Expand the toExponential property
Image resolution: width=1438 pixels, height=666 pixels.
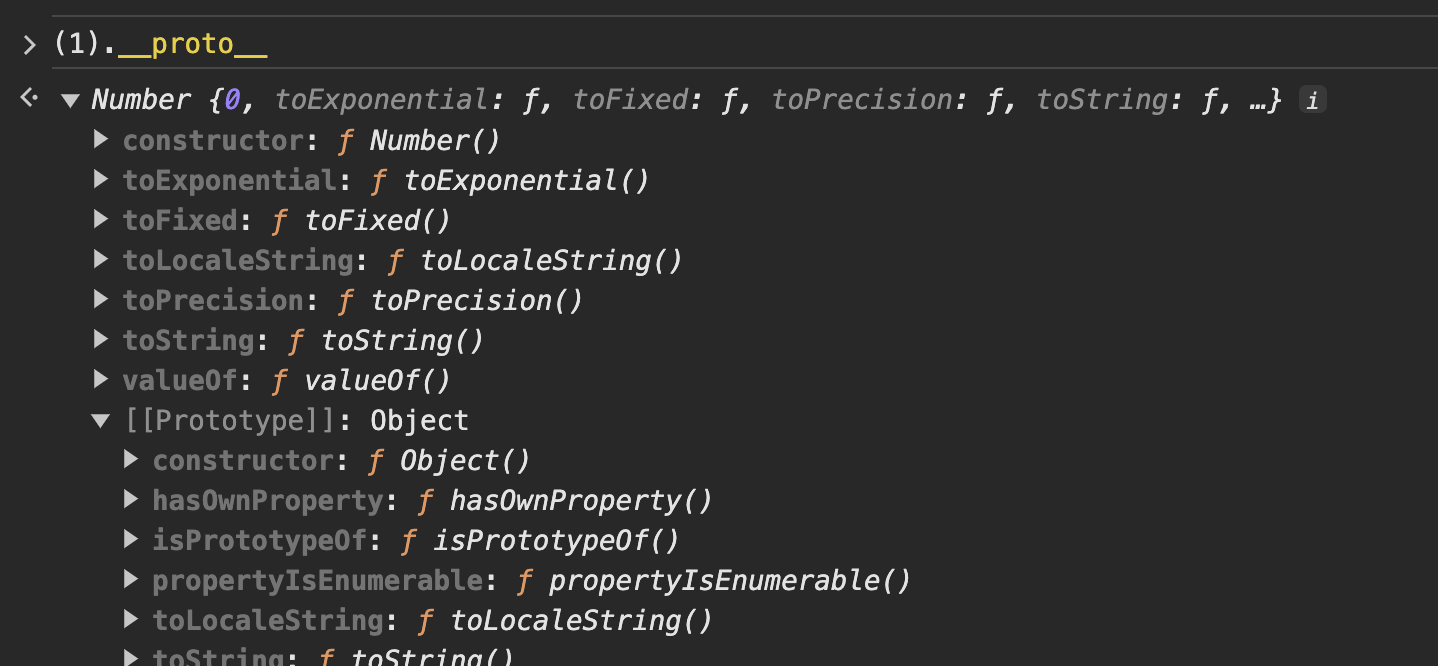(x=100, y=180)
